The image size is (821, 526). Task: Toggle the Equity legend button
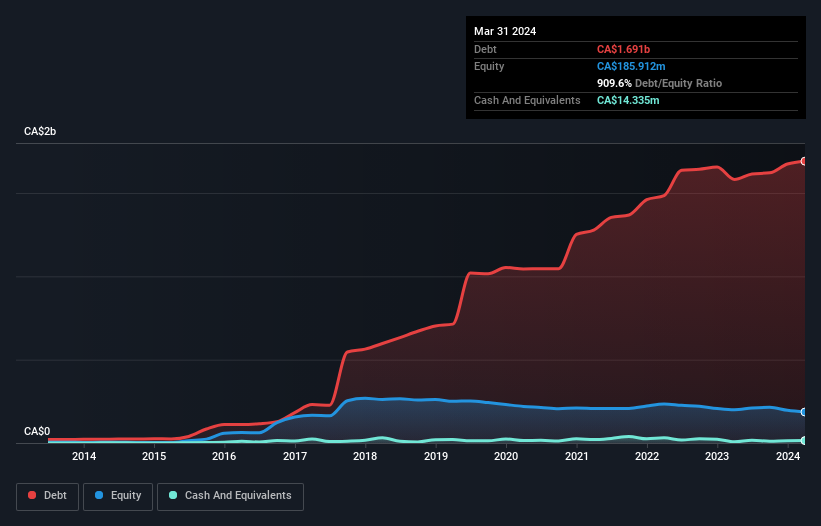[118, 496]
